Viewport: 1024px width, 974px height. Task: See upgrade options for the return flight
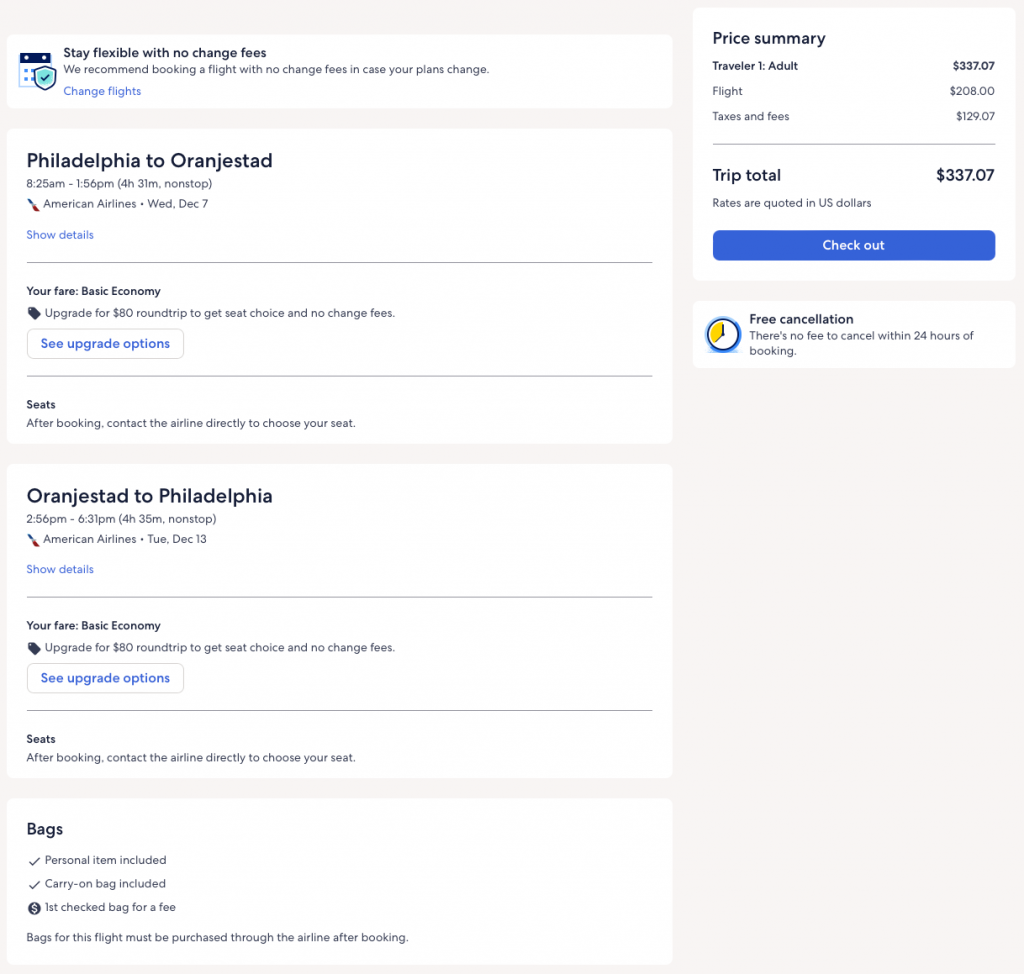click(x=105, y=678)
